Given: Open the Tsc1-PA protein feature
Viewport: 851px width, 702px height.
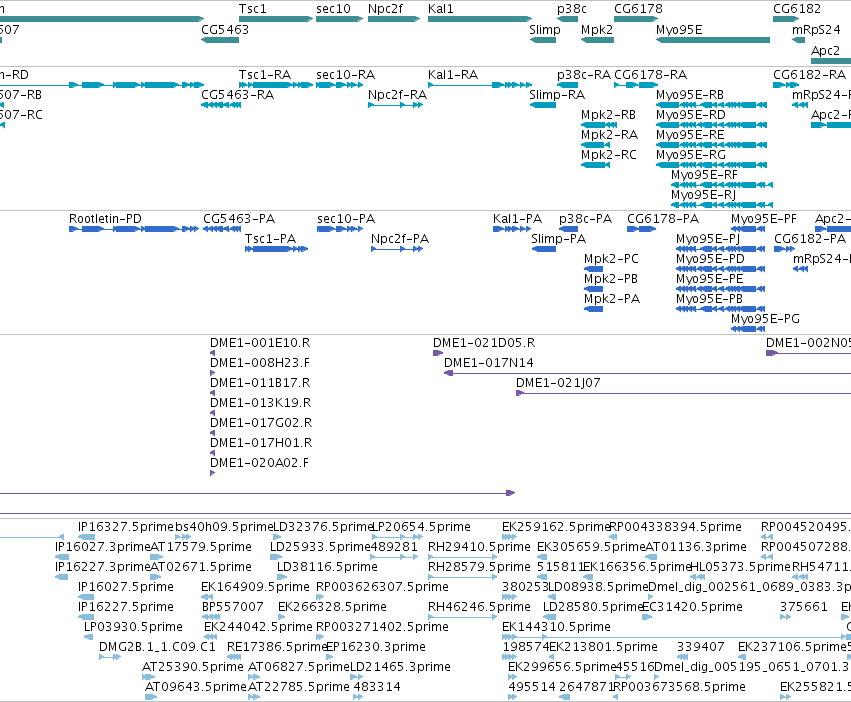Looking at the screenshot, I should (276, 249).
